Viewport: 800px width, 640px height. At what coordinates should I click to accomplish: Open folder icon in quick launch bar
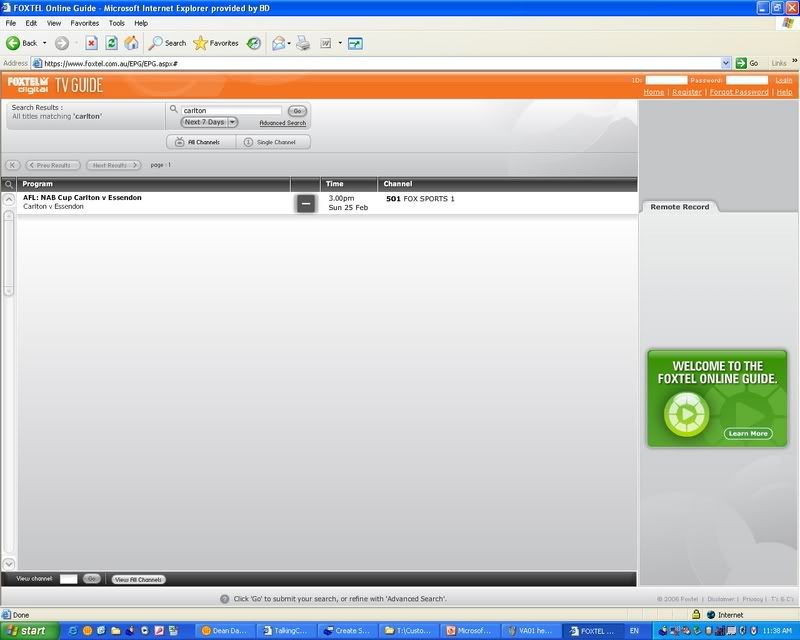[116, 631]
